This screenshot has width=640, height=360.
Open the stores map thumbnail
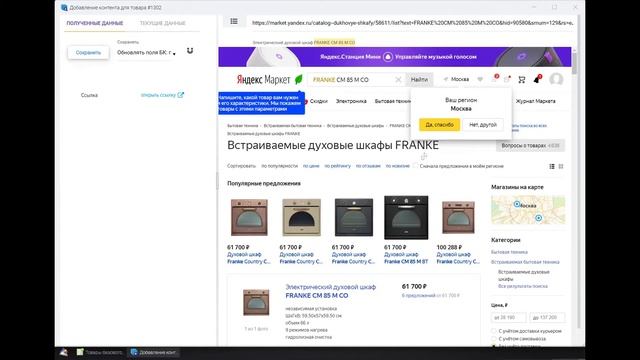pyautogui.click(x=528, y=210)
